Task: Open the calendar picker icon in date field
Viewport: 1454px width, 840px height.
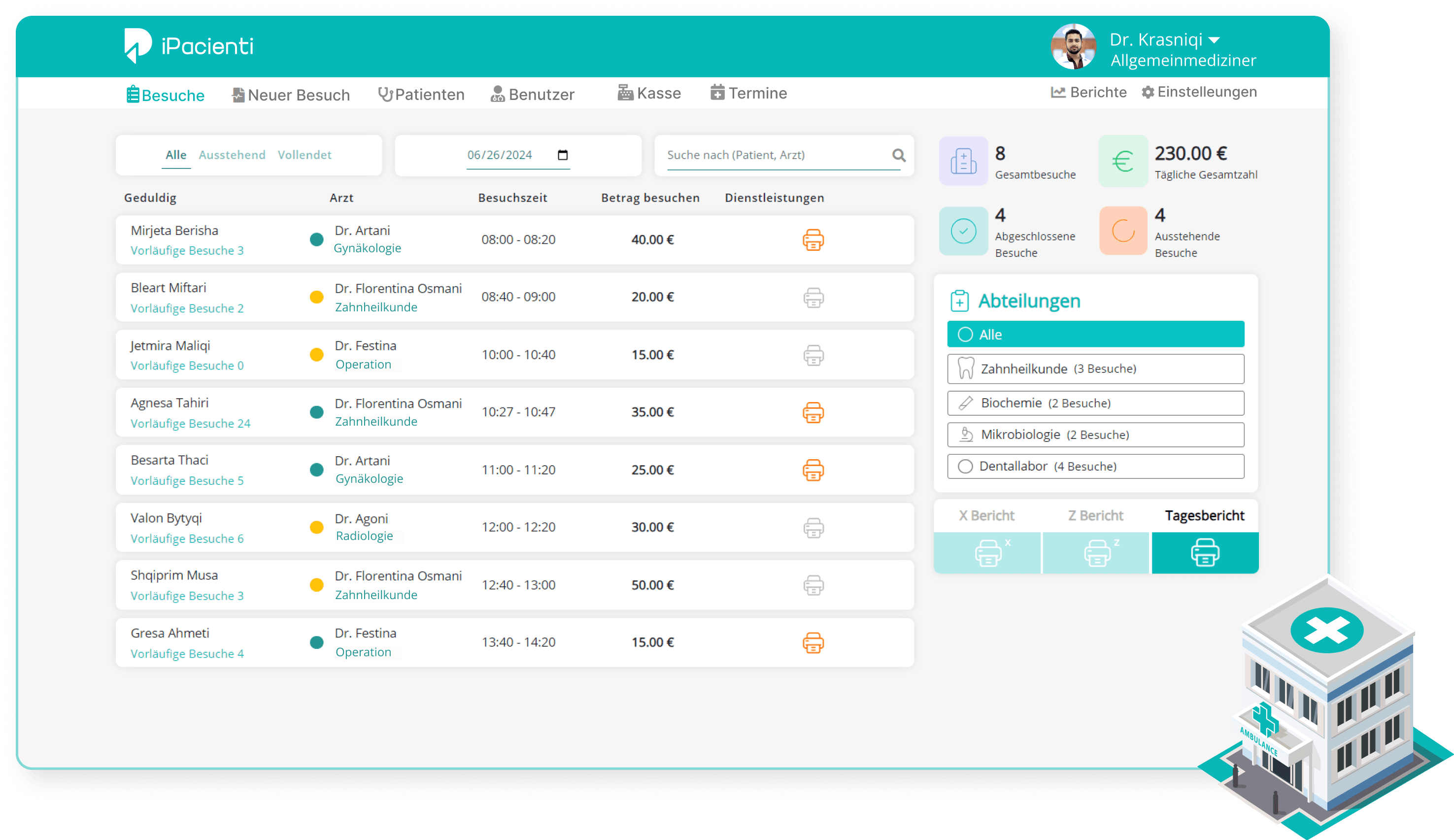Action: 563,155
